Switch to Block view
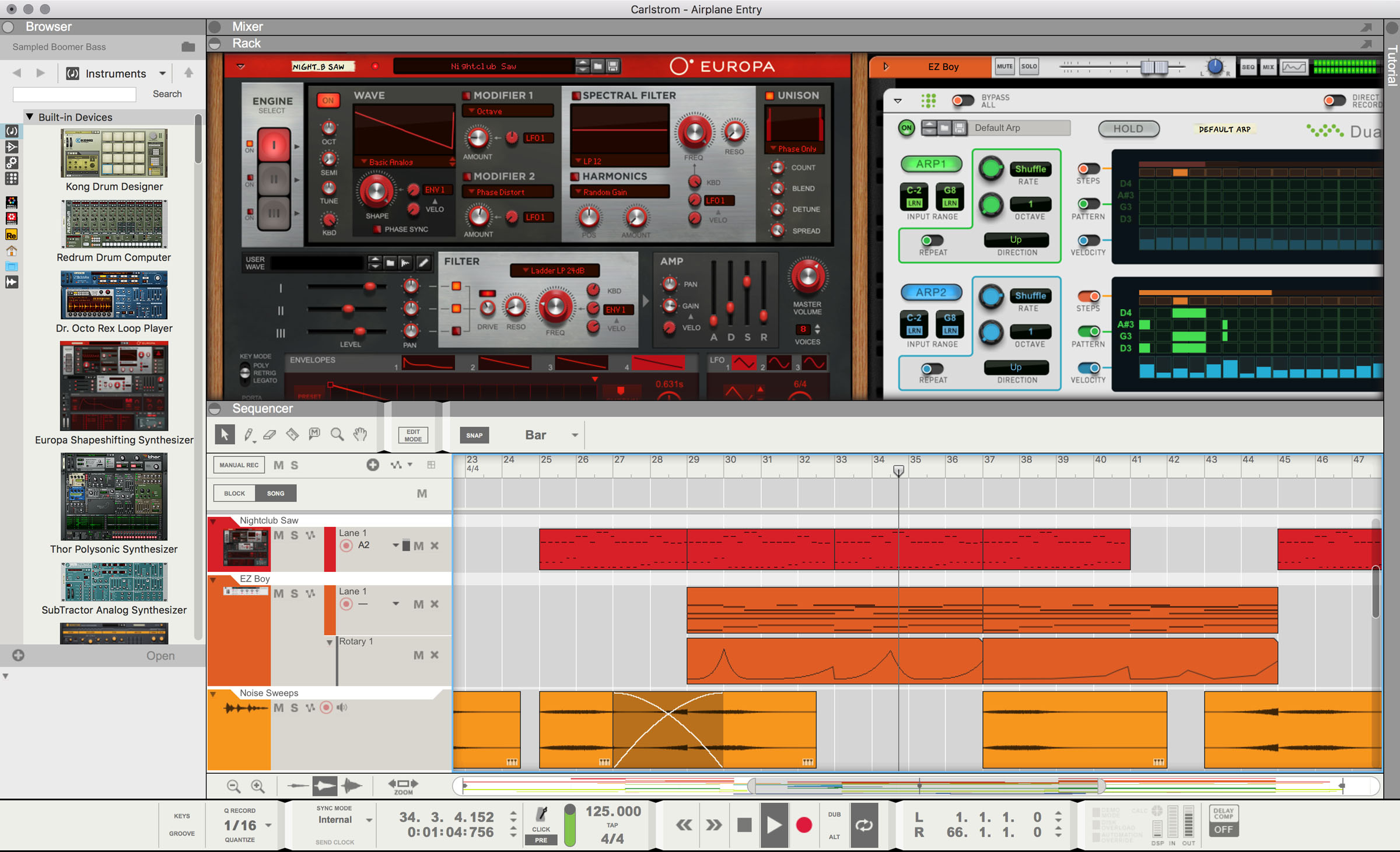Screen dimensions: 1400x852 coord(235,493)
